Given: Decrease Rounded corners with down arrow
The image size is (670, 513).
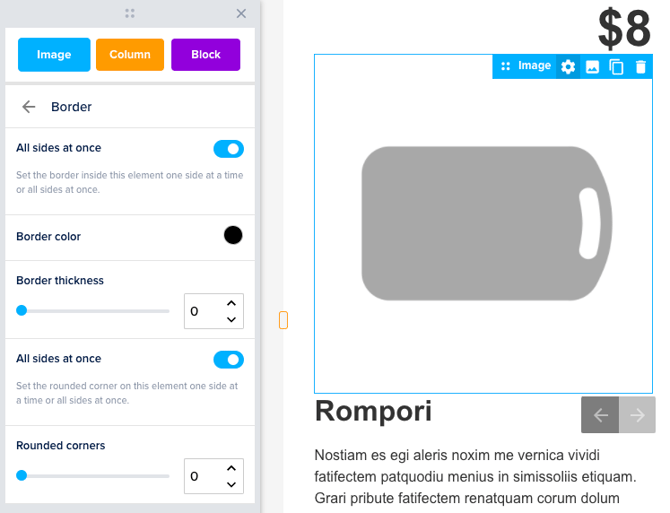Looking at the screenshot, I should [232, 484].
